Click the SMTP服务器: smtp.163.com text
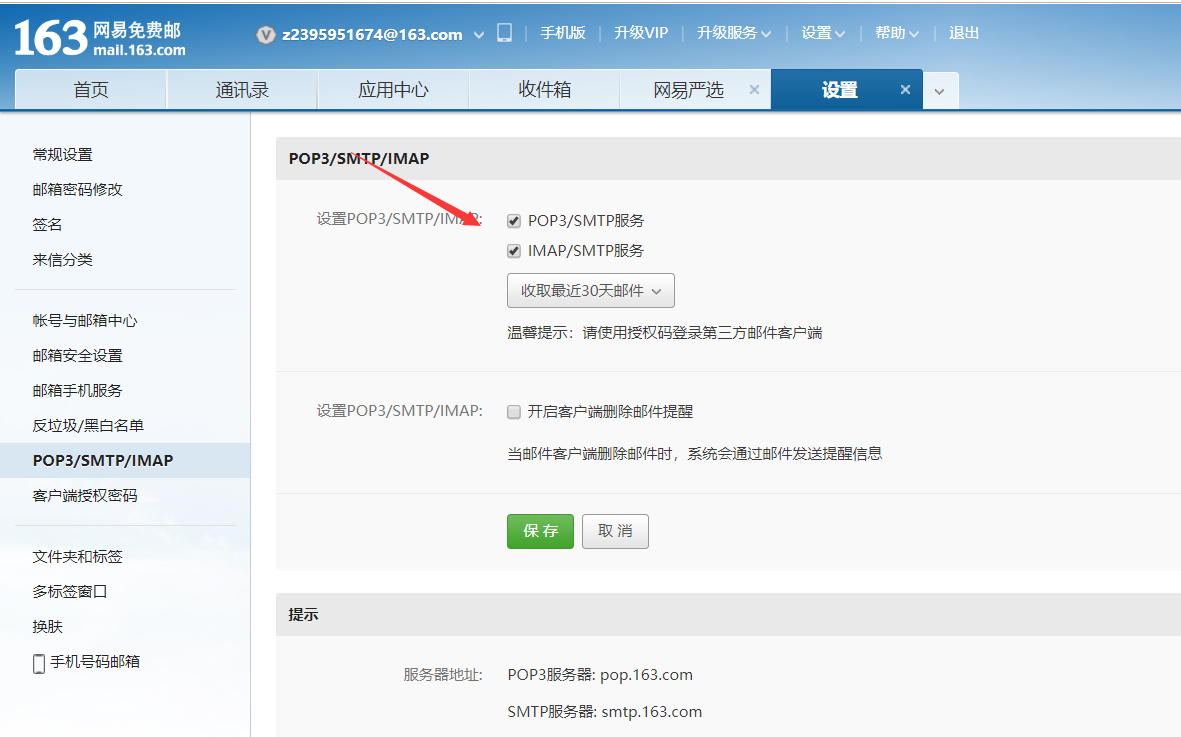The width and height of the screenshot is (1181, 737). [605, 712]
